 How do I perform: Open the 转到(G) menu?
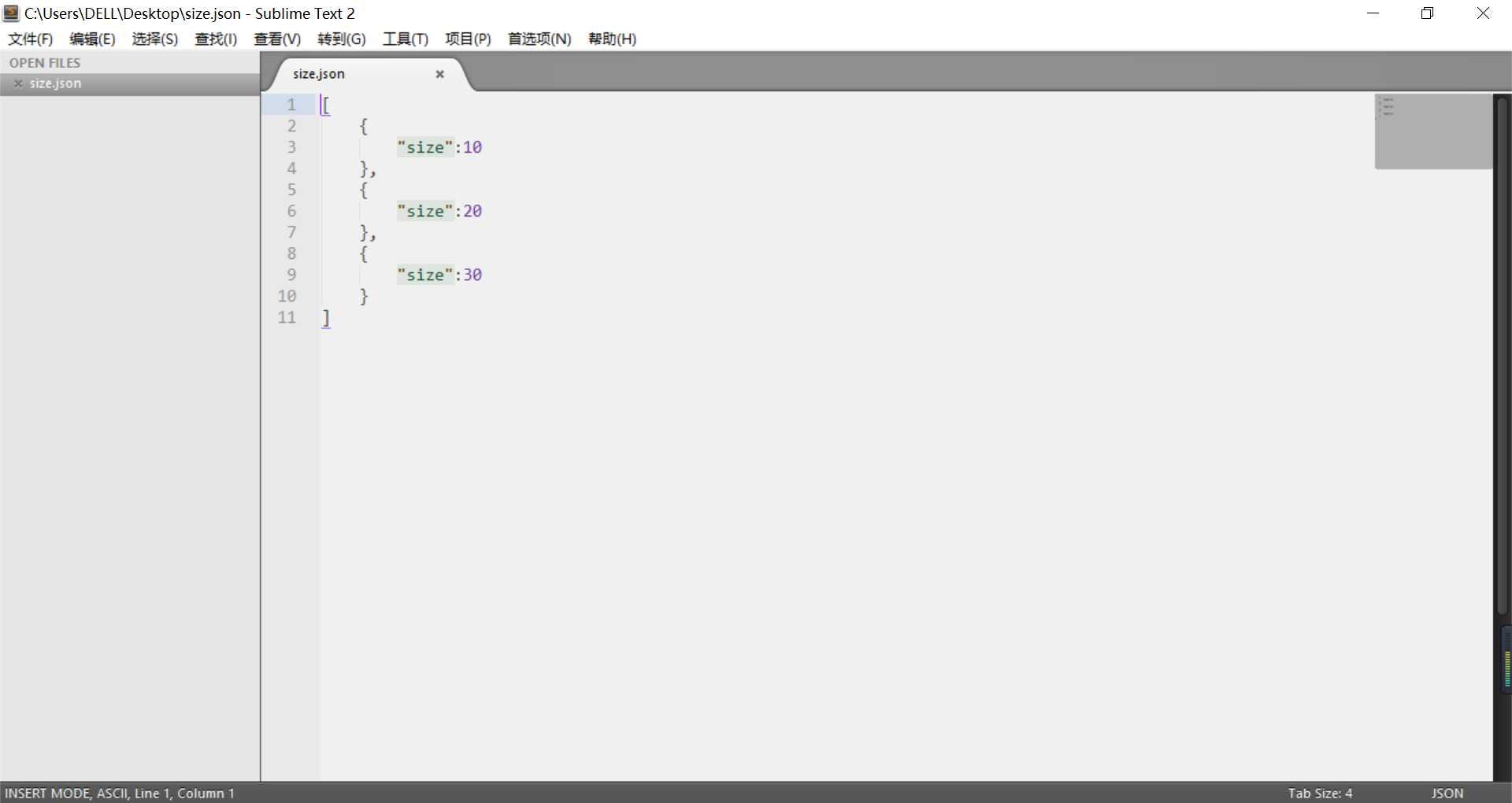coord(342,39)
